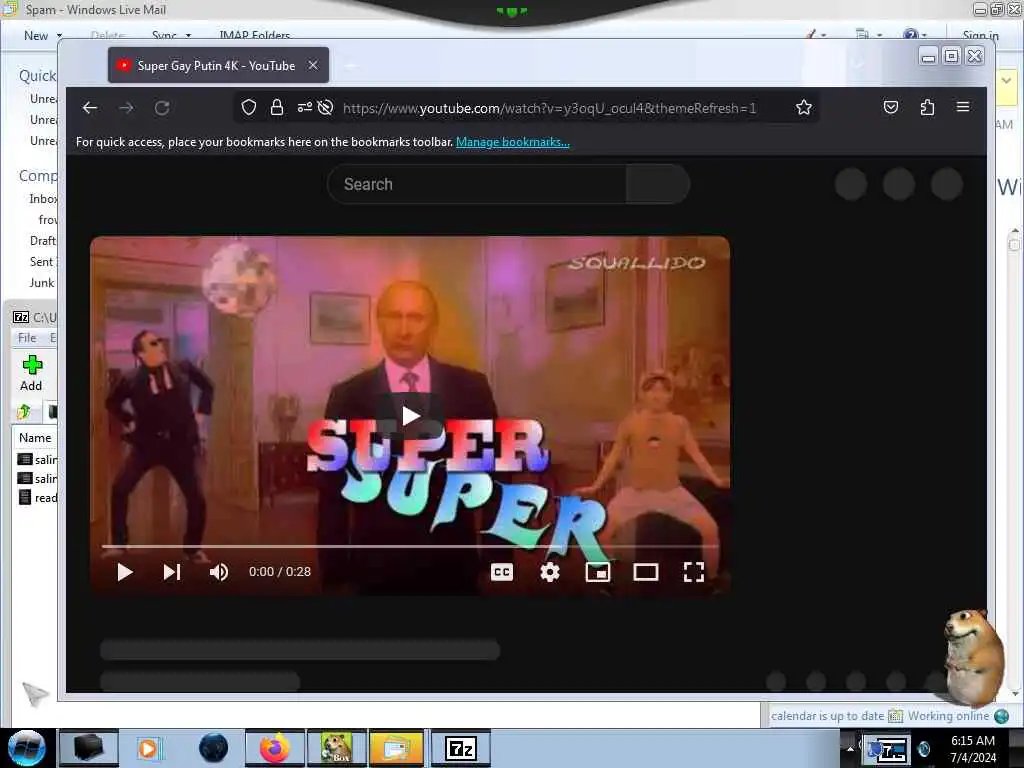The width and height of the screenshot is (1024, 768).
Task: Click the black box taskbar icon
Action: (x=89, y=748)
